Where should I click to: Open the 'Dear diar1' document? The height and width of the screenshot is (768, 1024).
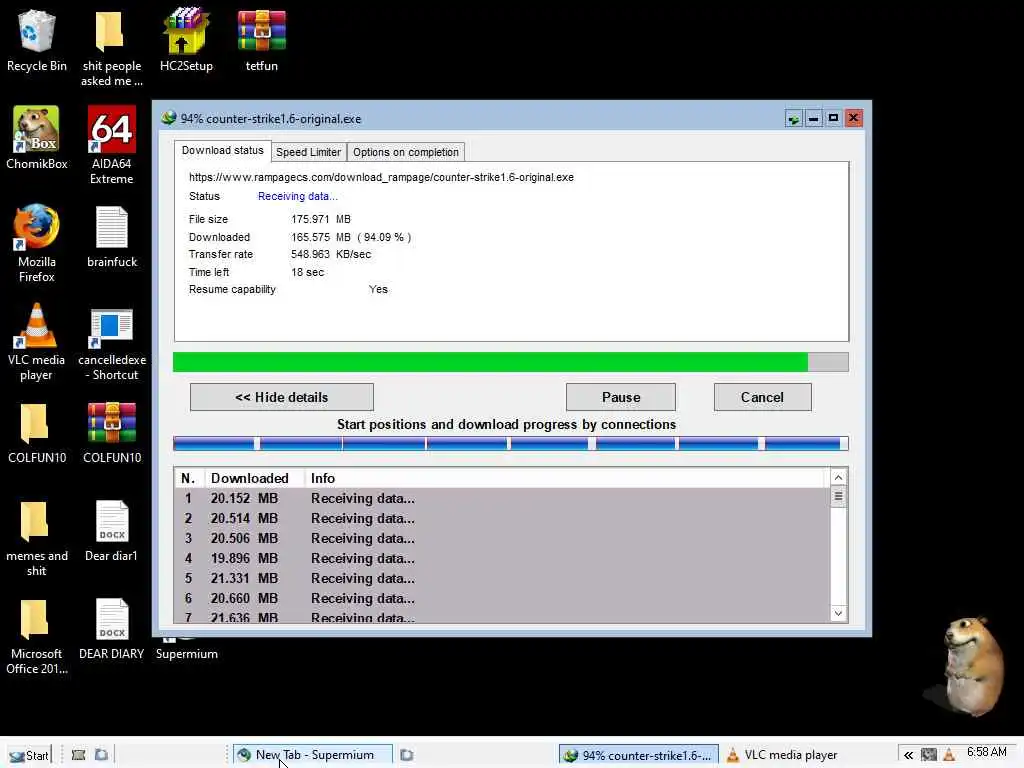112,531
